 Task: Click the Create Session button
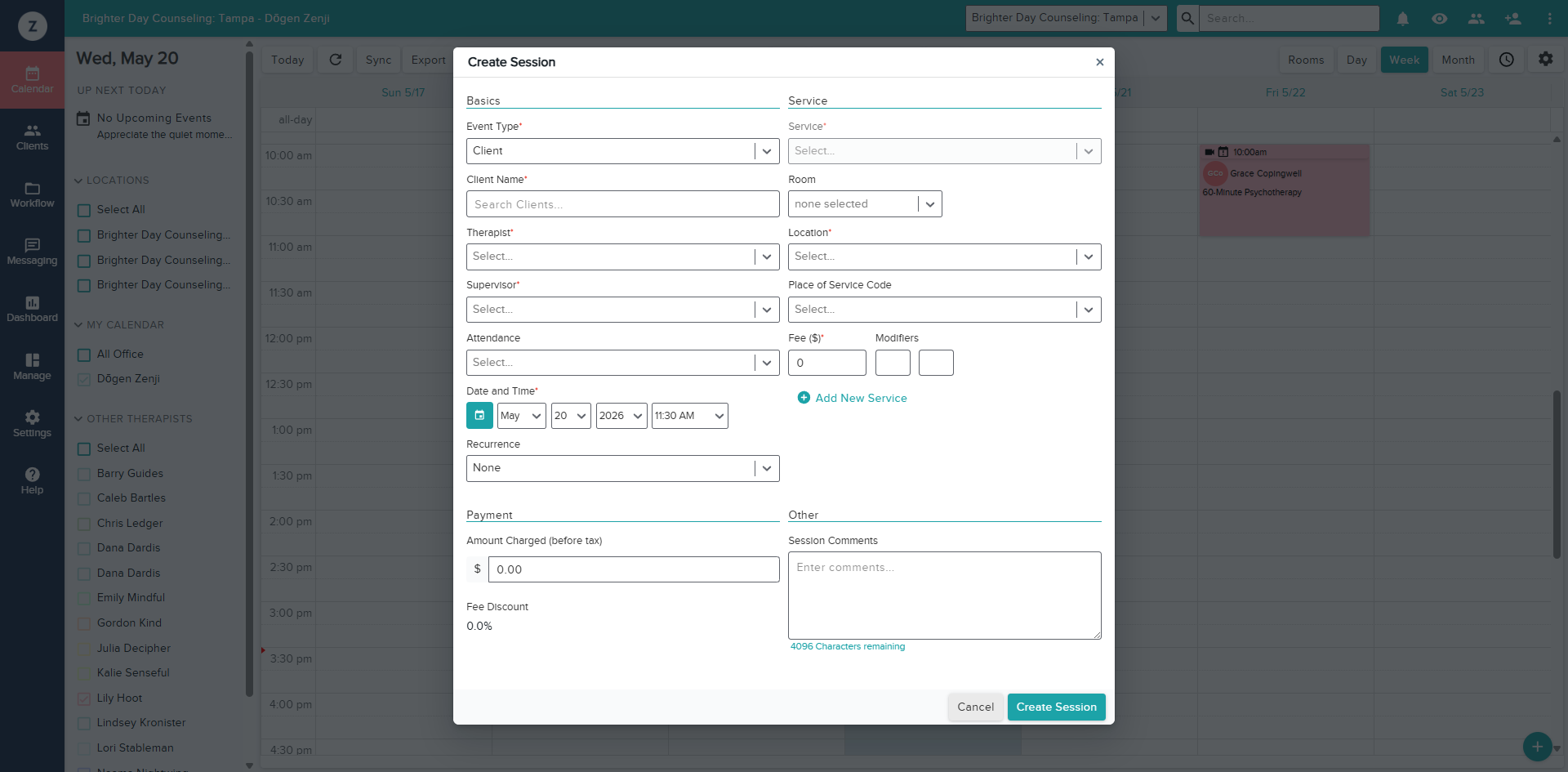(x=1056, y=707)
